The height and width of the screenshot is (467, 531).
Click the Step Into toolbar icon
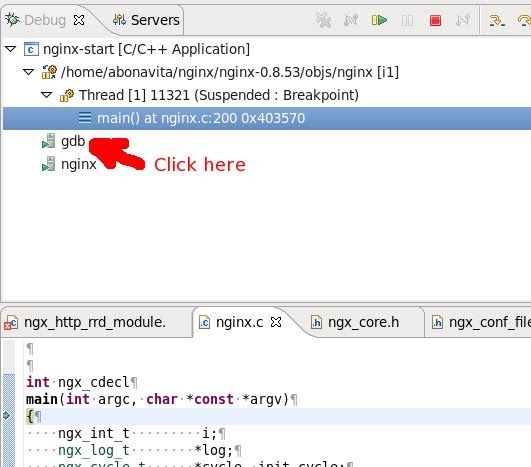coord(497,20)
